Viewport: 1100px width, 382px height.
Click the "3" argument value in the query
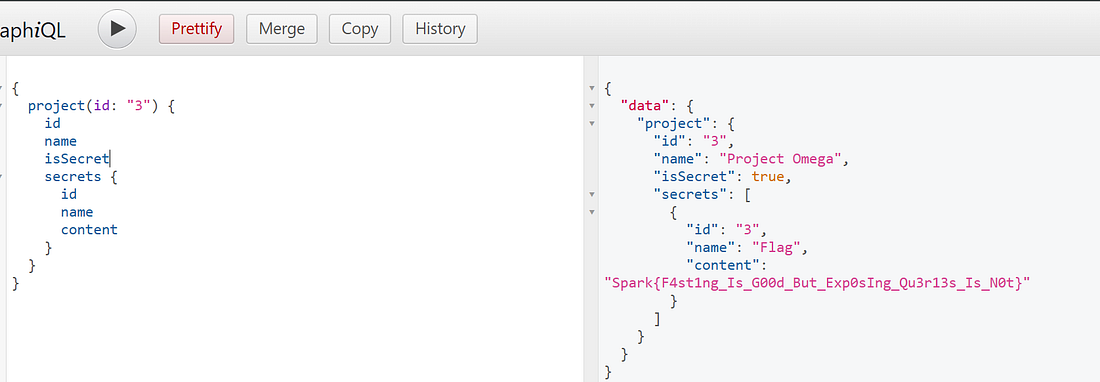pos(138,106)
